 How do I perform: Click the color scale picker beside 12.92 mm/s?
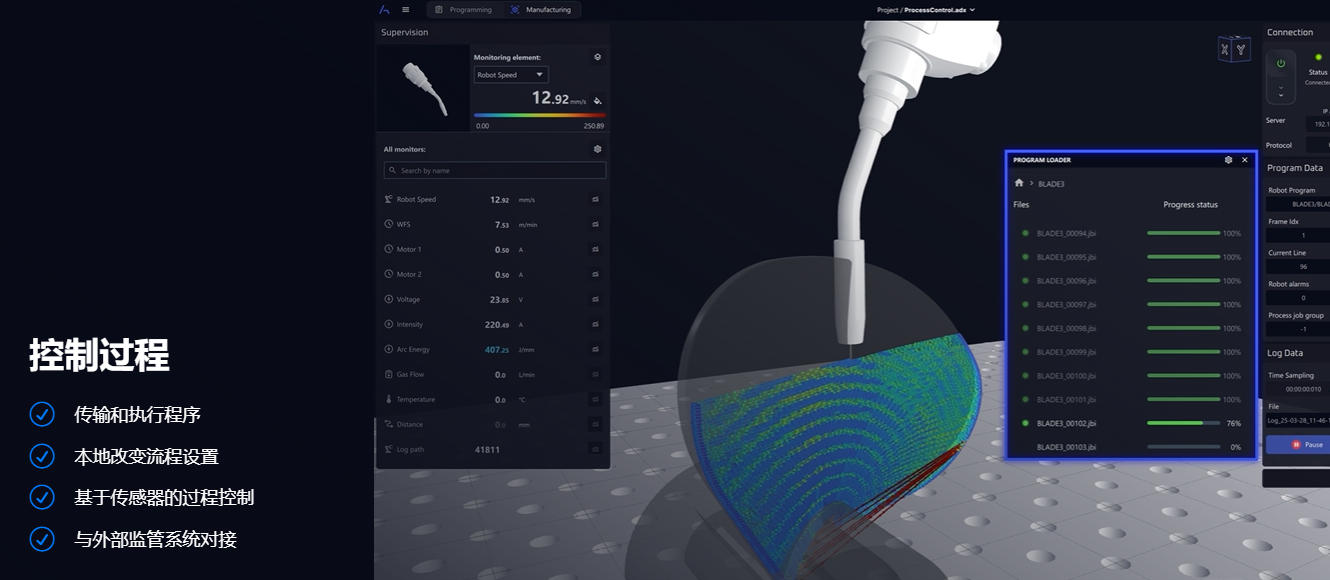(x=596, y=100)
